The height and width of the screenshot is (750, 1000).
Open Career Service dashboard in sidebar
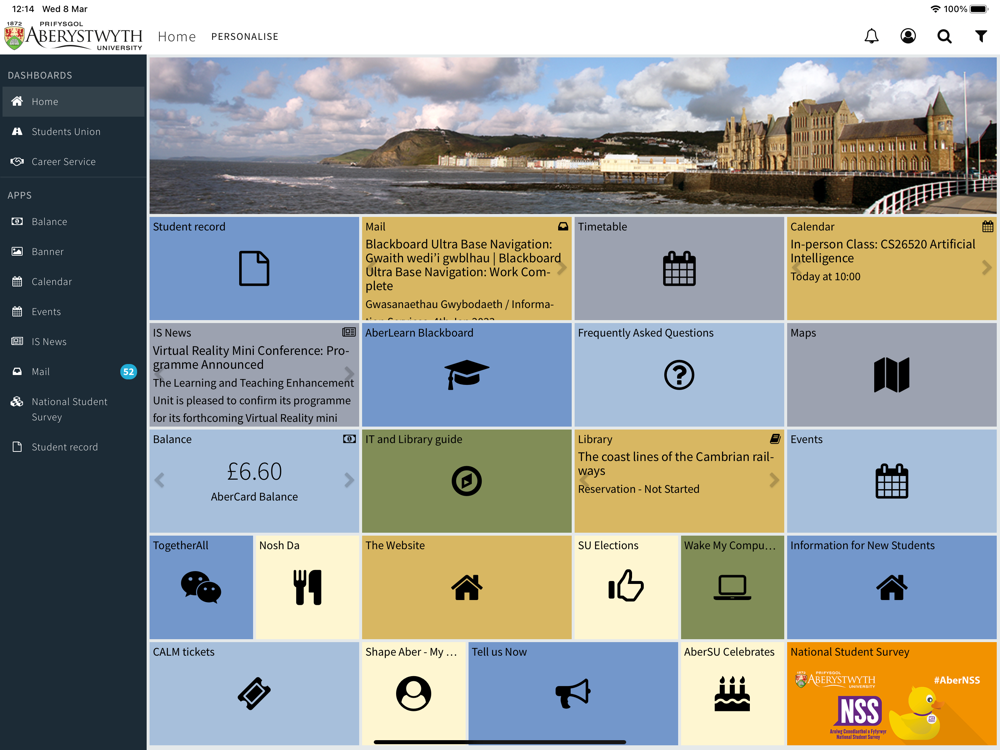(73, 161)
